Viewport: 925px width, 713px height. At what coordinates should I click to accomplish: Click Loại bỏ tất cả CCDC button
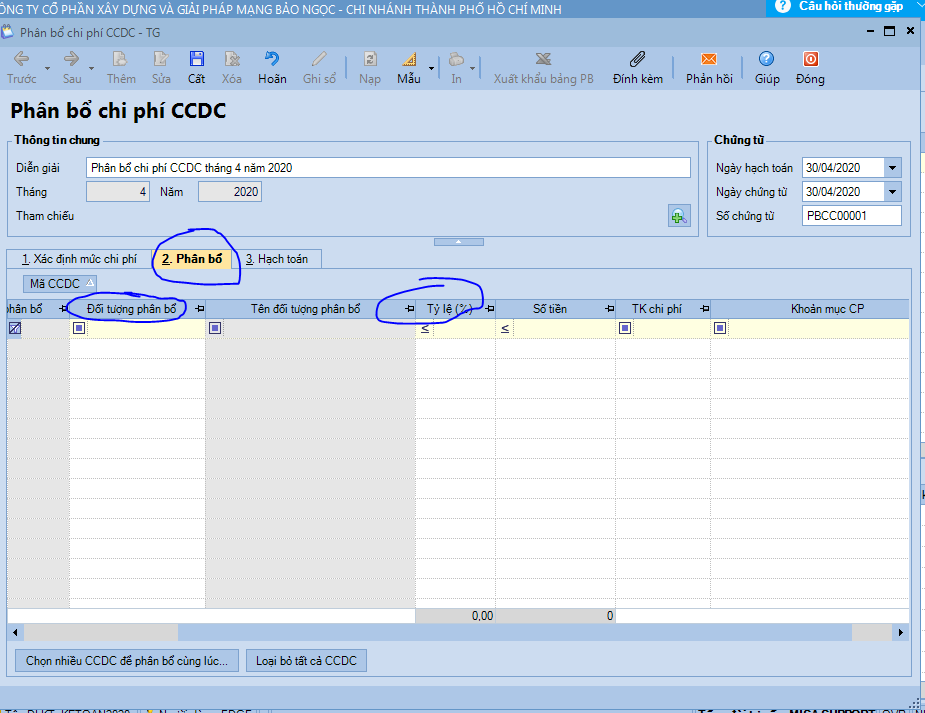(x=306, y=661)
